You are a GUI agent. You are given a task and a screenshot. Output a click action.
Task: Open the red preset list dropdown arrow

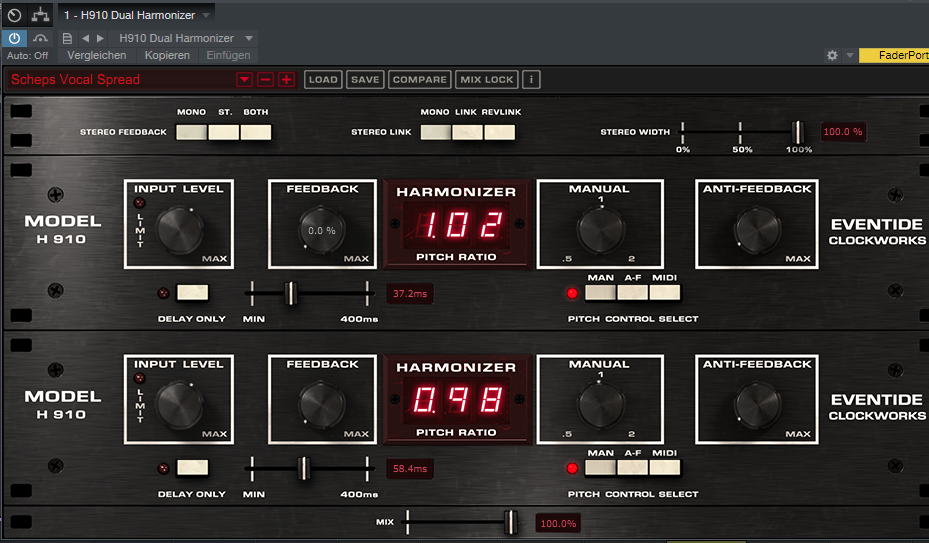coord(244,79)
